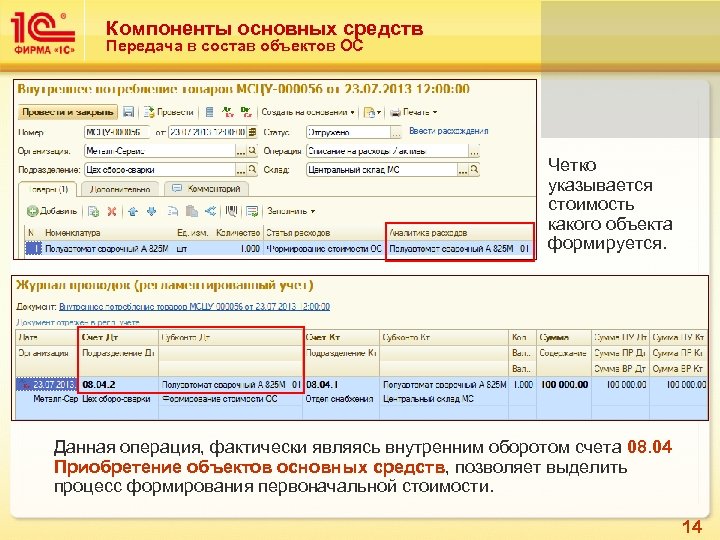720x540 pixels.
Task: Switch to the Дополнительно tab
Action: point(120,189)
